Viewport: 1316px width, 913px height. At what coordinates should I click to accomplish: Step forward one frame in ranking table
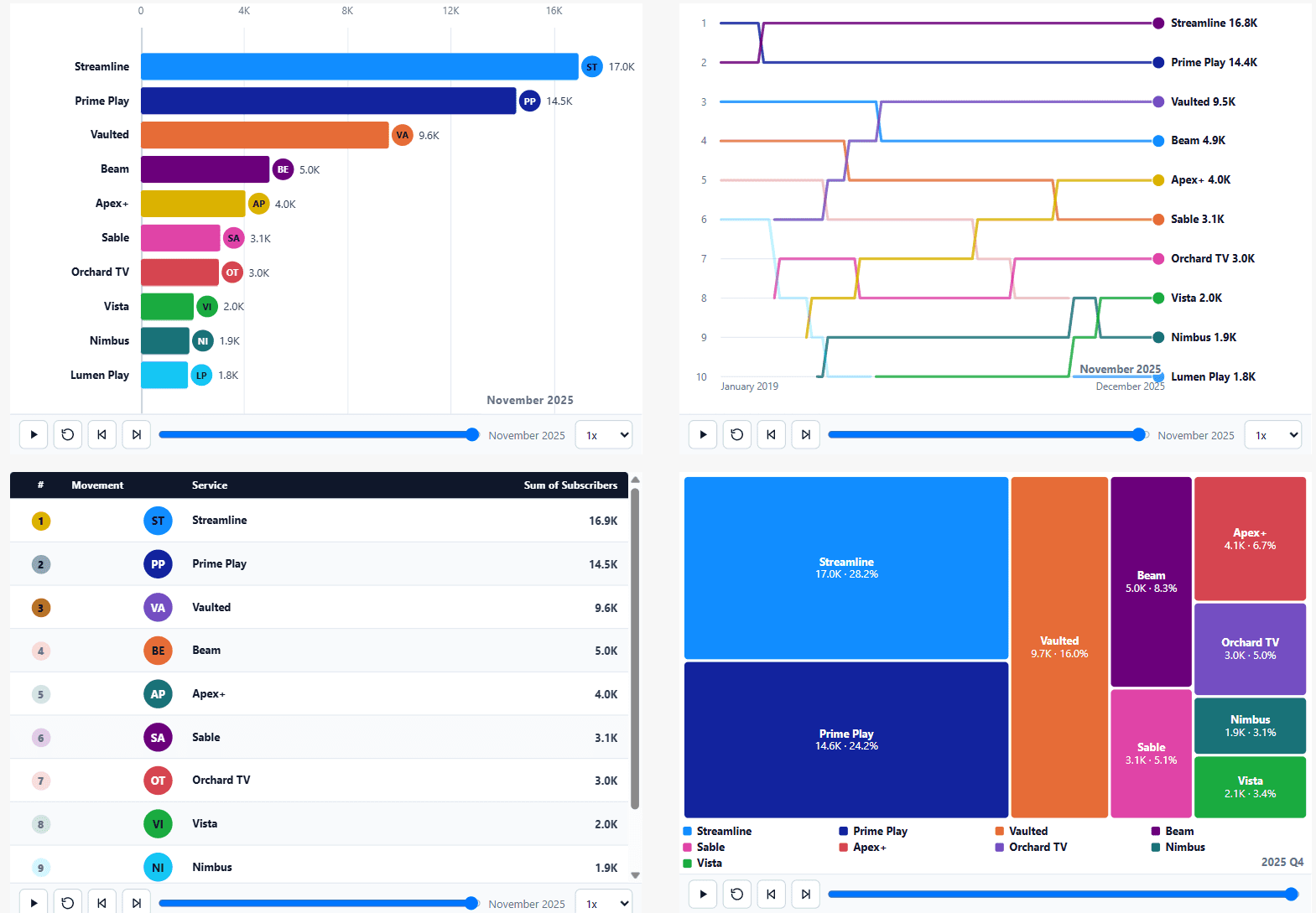click(137, 902)
